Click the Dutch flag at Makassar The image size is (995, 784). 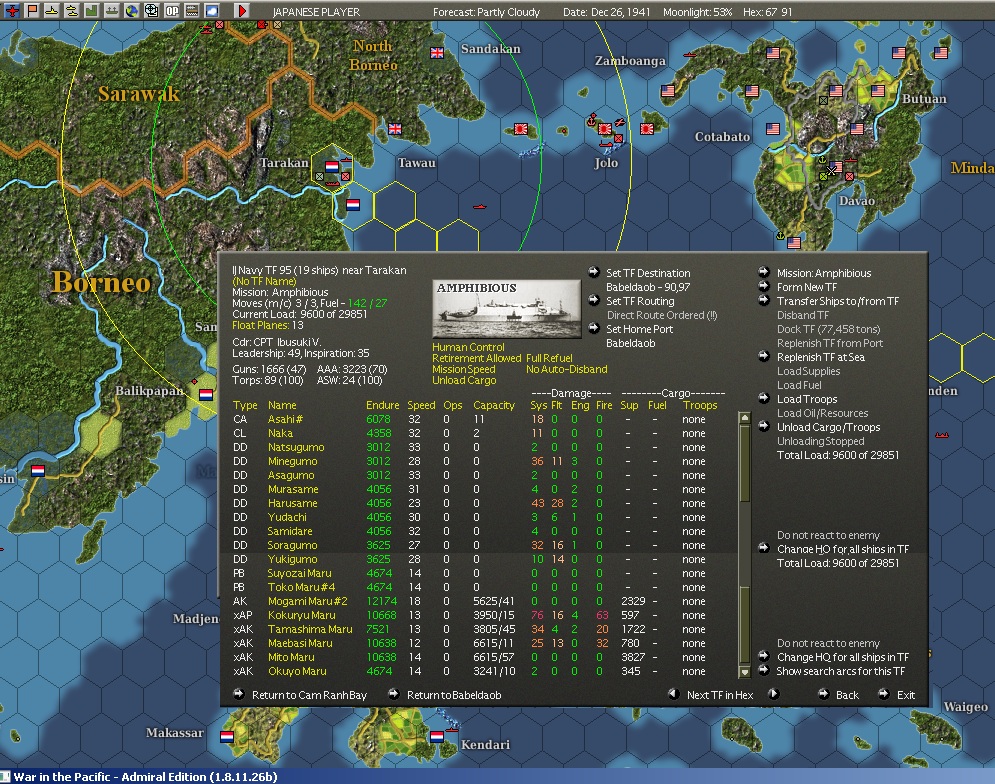pos(227,737)
